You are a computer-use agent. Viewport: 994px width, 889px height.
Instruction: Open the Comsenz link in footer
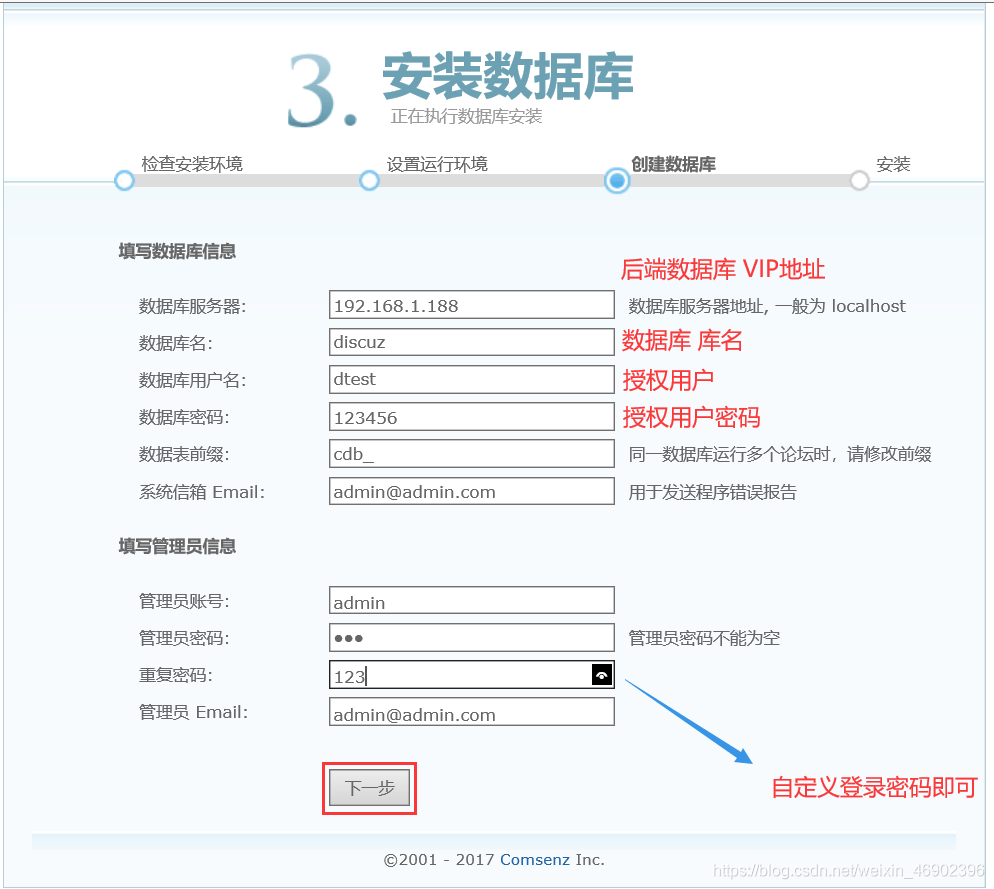pyautogui.click(x=534, y=860)
